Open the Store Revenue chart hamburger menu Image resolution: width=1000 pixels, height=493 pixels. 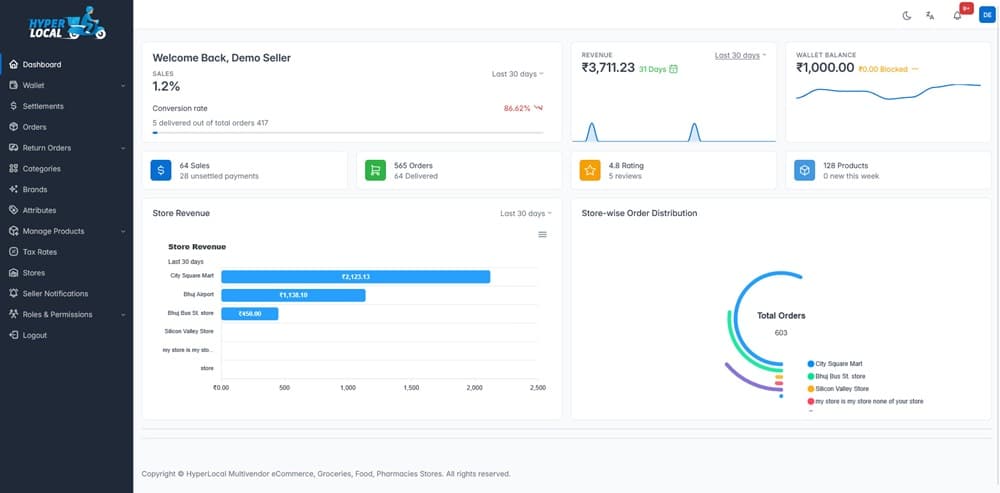[542, 234]
